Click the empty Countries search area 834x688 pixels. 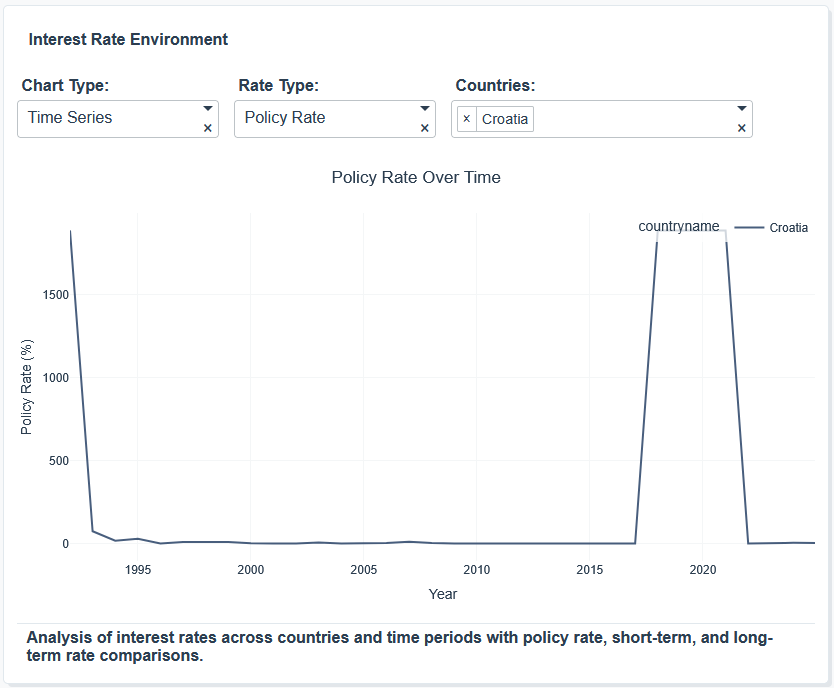pyautogui.click(x=630, y=119)
